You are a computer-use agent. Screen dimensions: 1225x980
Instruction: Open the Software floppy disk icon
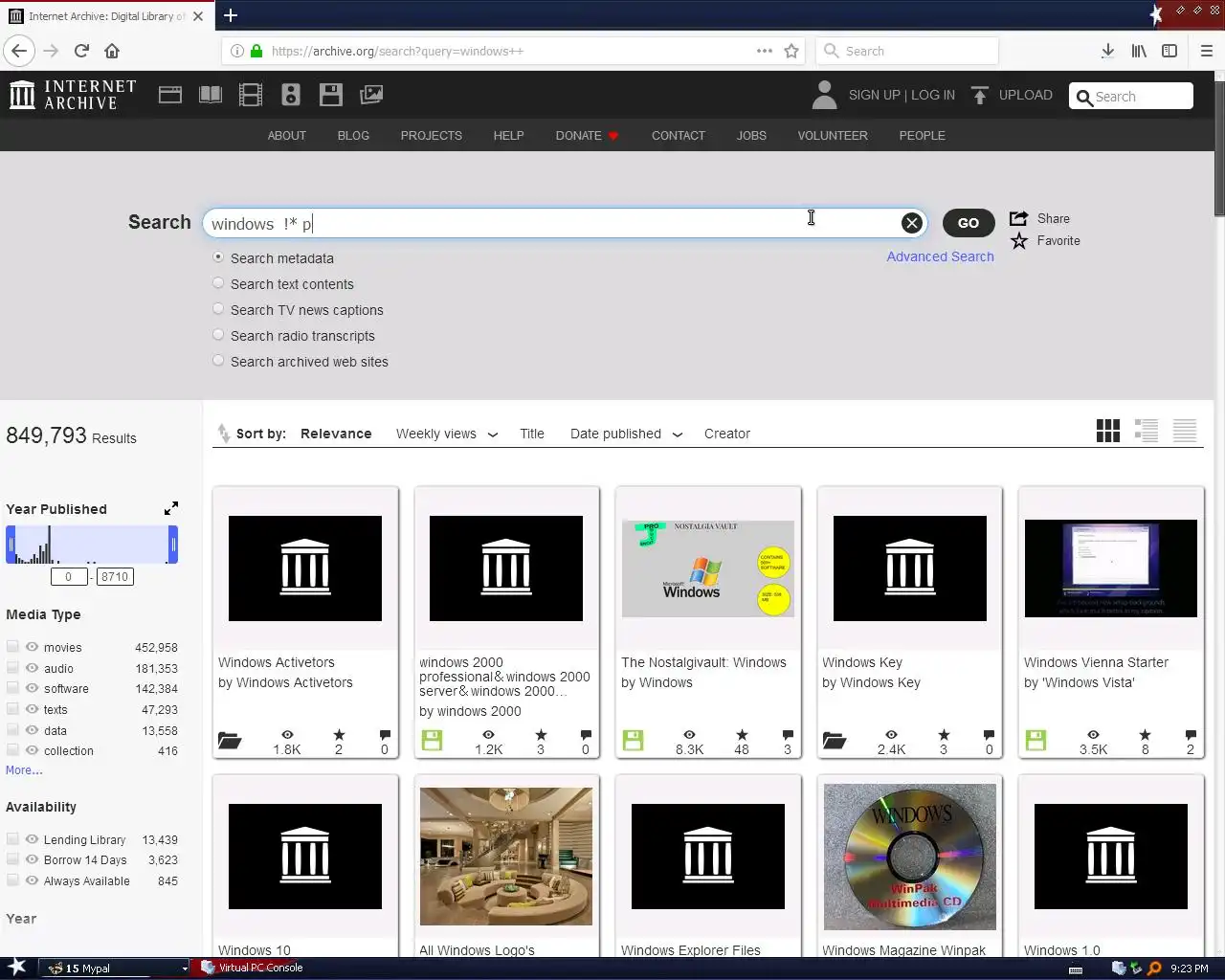[x=331, y=95]
